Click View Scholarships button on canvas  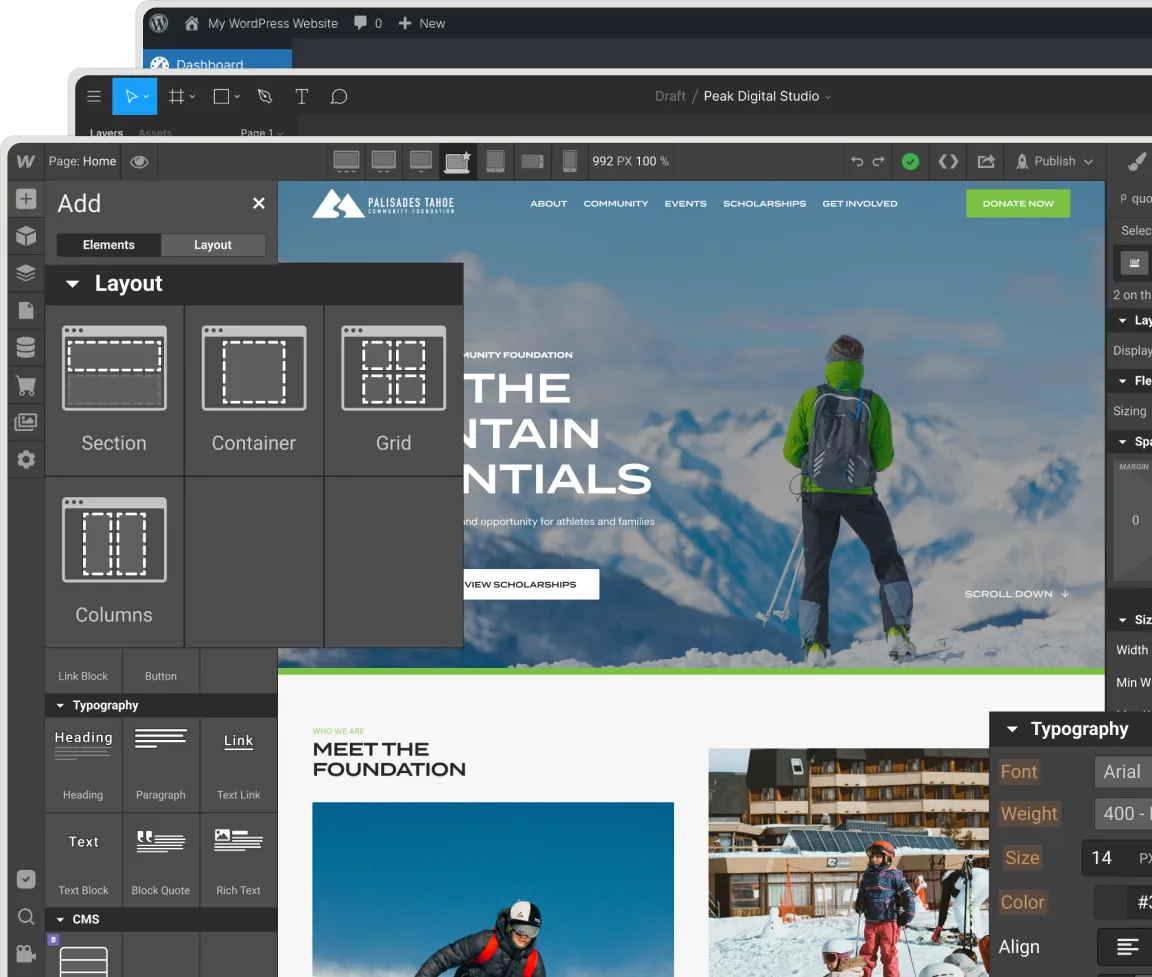pos(530,585)
